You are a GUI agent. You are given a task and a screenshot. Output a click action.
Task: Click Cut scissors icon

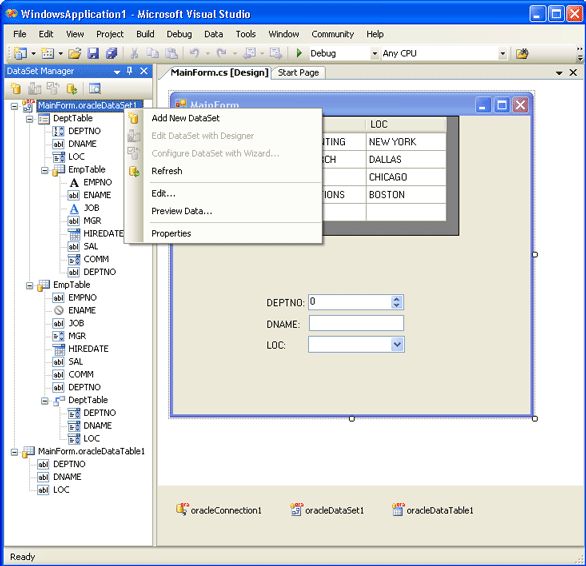coord(134,53)
